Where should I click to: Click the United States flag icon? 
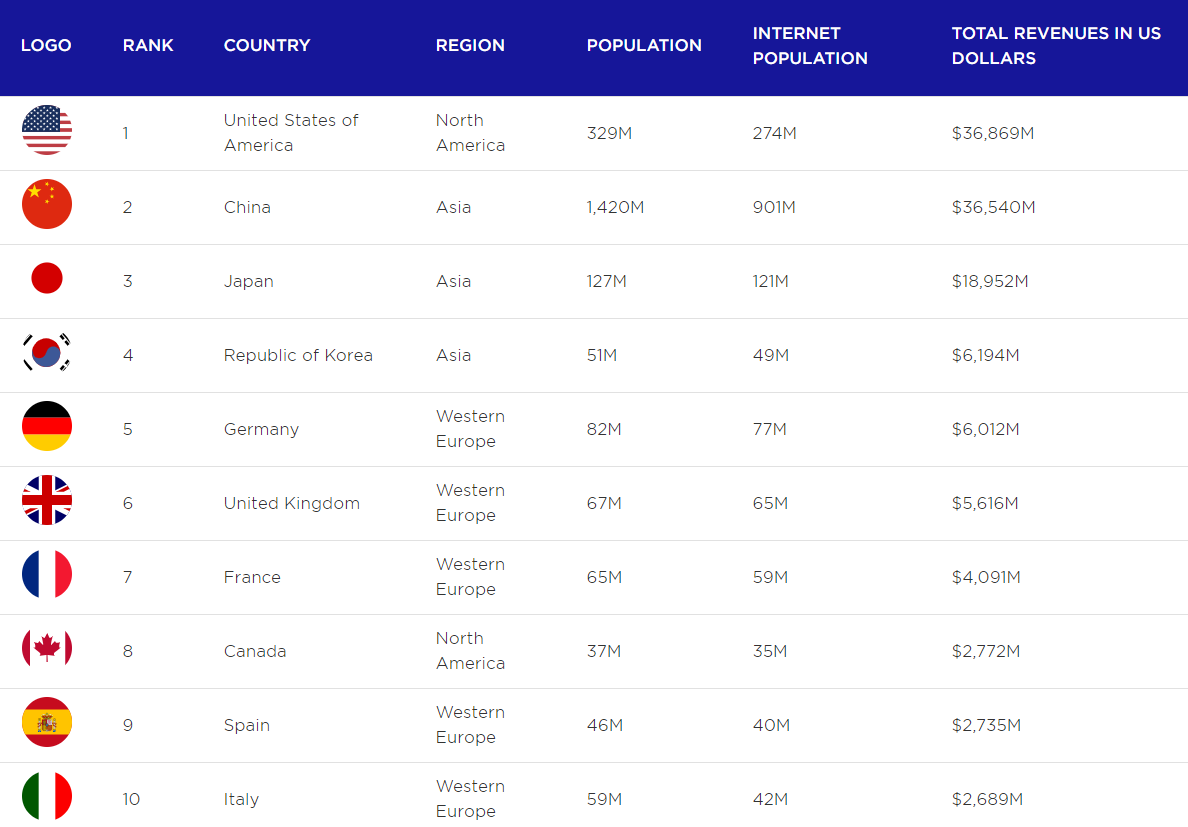coord(47,131)
